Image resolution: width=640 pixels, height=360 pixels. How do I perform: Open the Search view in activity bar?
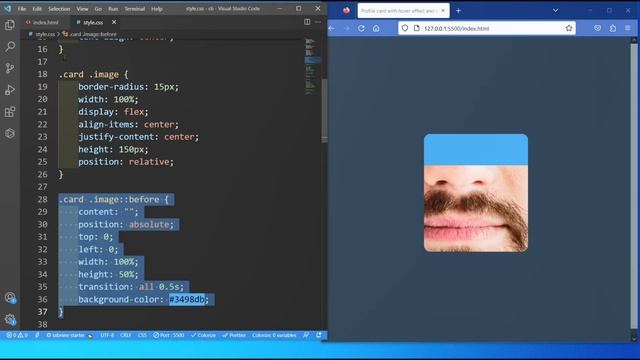click(10, 47)
